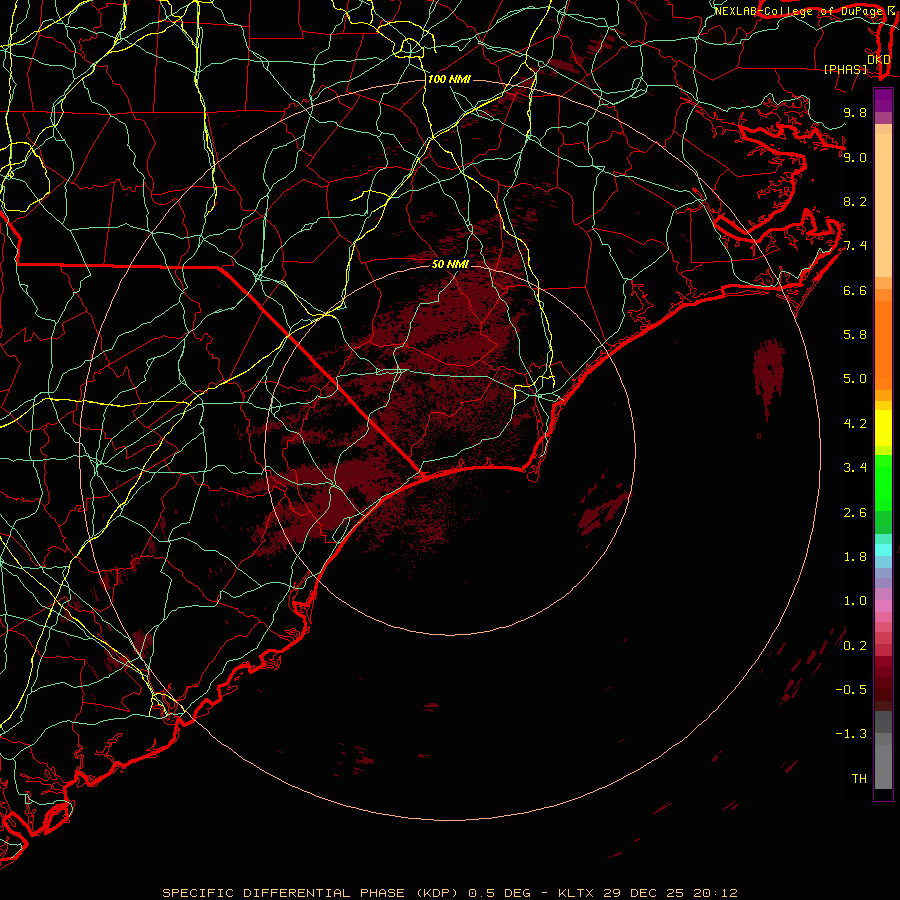Viewport: 900px width, 900px height.
Task: Click the "DKD" label above the legend
Action: click(x=879, y=59)
